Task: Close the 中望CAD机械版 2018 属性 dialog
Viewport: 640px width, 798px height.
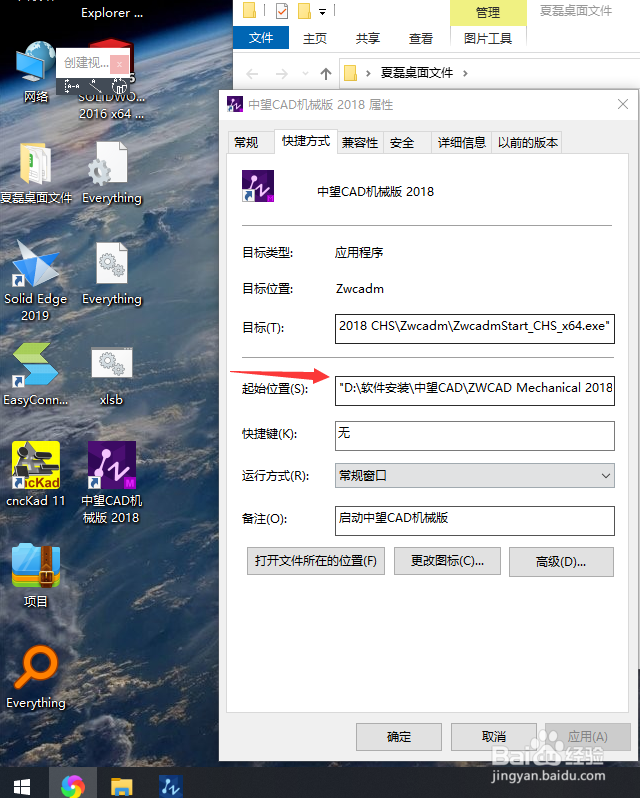Action: tap(623, 104)
